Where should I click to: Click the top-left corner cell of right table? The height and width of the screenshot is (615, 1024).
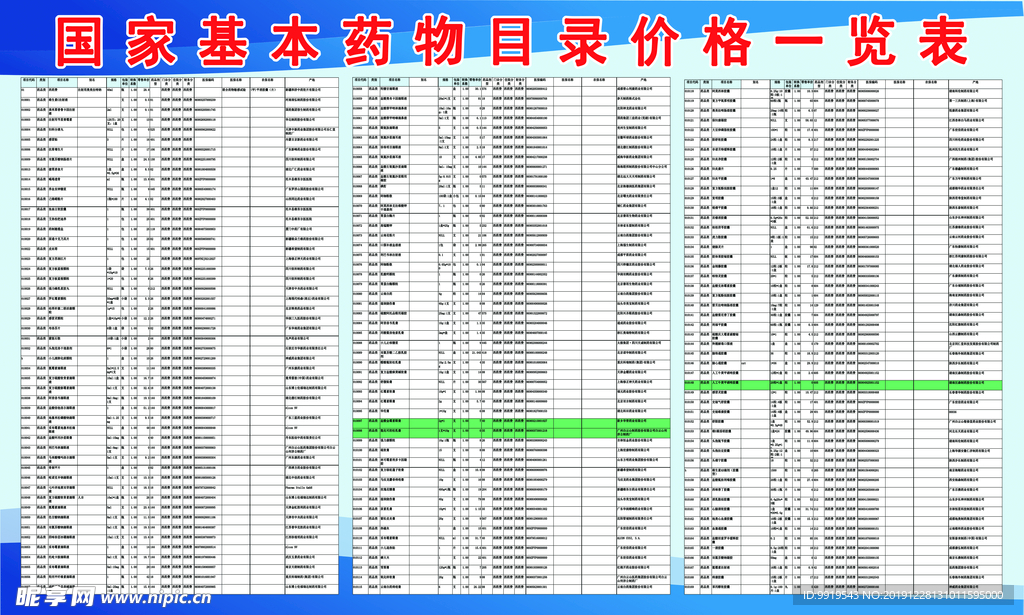click(x=692, y=81)
